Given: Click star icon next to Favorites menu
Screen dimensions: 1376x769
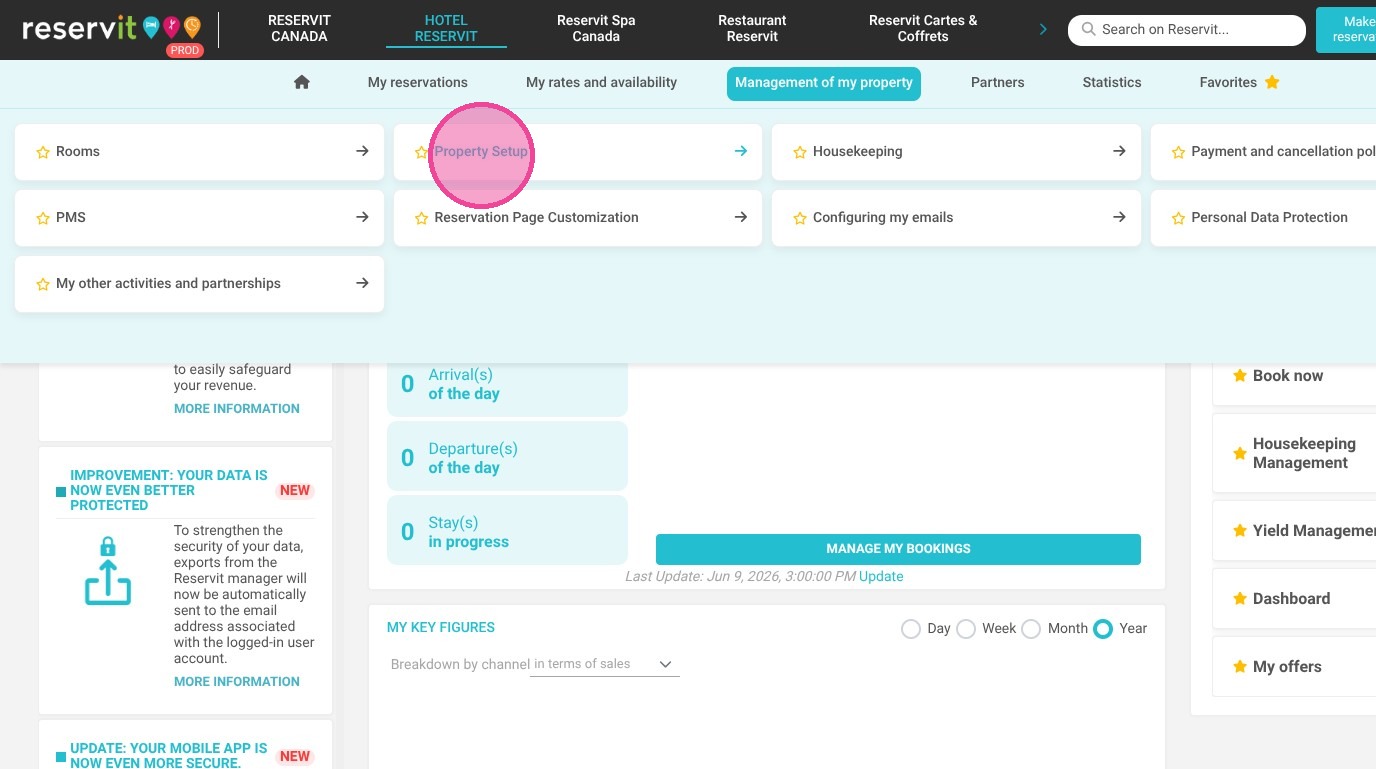Looking at the screenshot, I should (x=1272, y=82).
